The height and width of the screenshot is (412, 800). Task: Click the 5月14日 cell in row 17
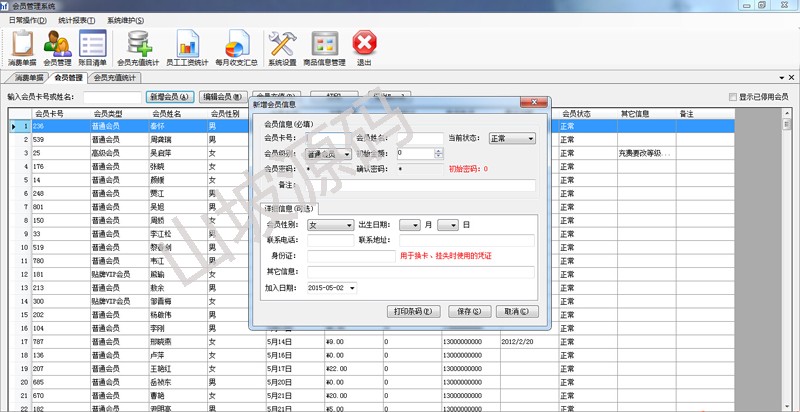pyautogui.click(x=295, y=342)
